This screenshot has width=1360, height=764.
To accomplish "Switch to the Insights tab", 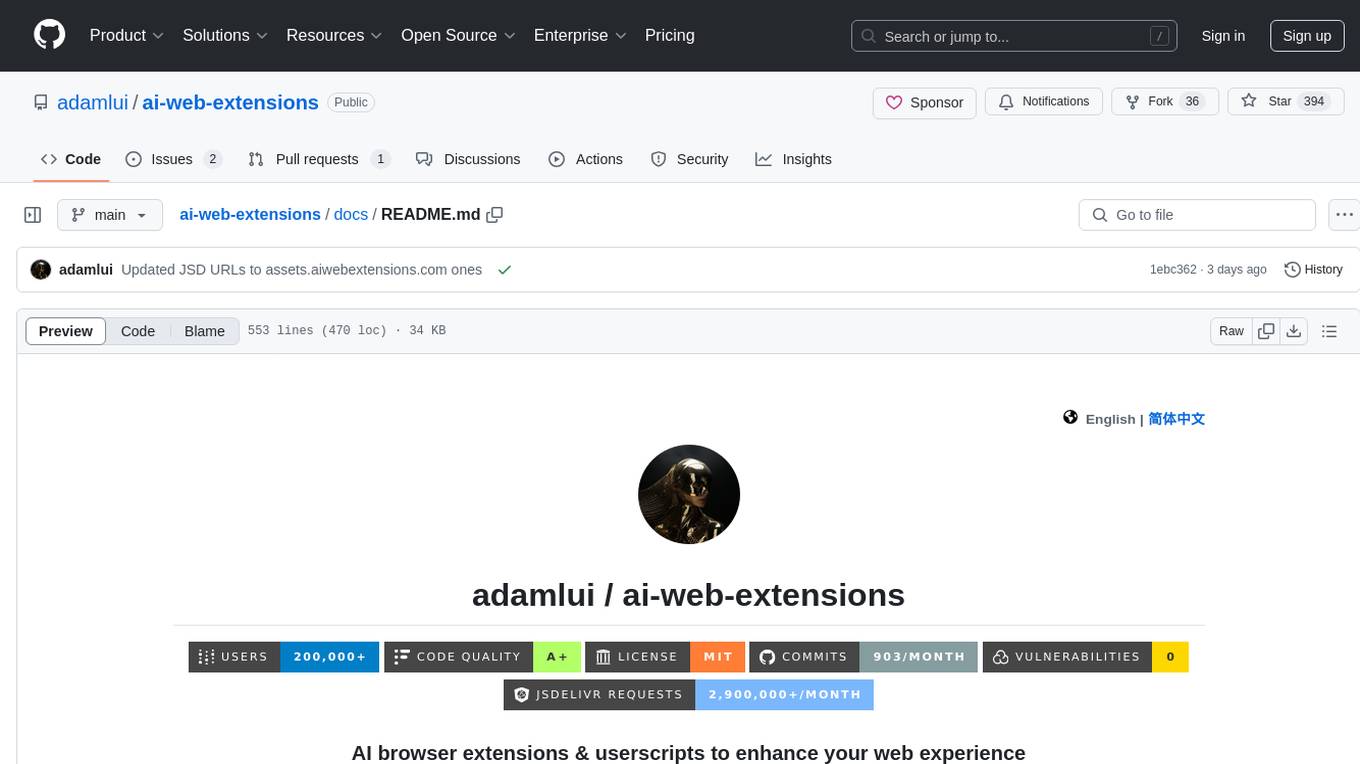I will [x=794, y=159].
